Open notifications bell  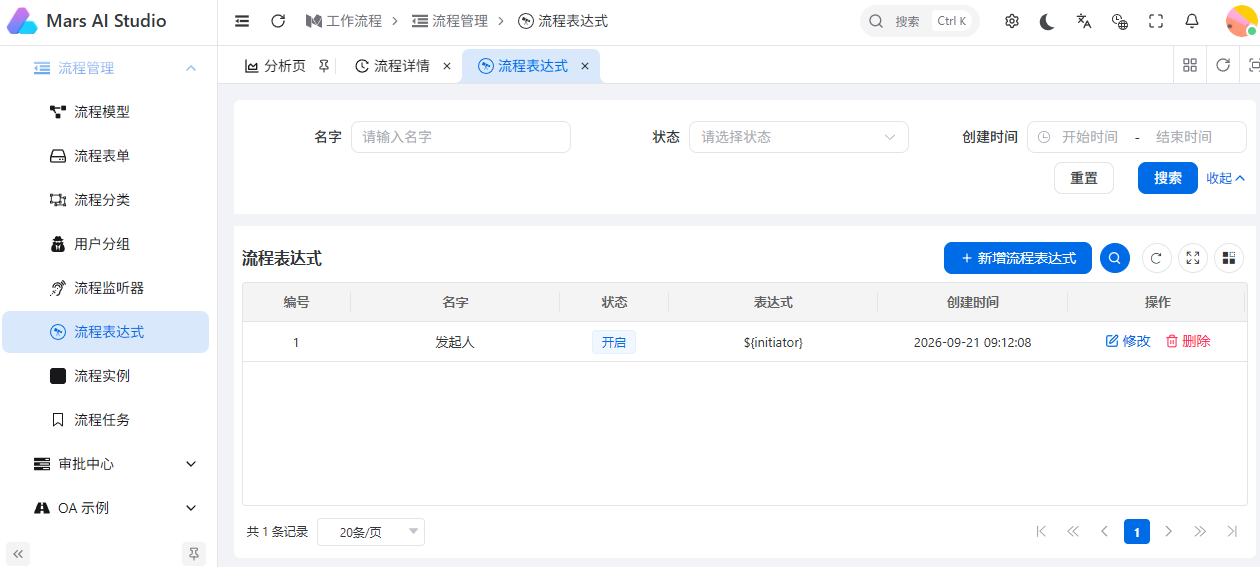click(x=1192, y=21)
